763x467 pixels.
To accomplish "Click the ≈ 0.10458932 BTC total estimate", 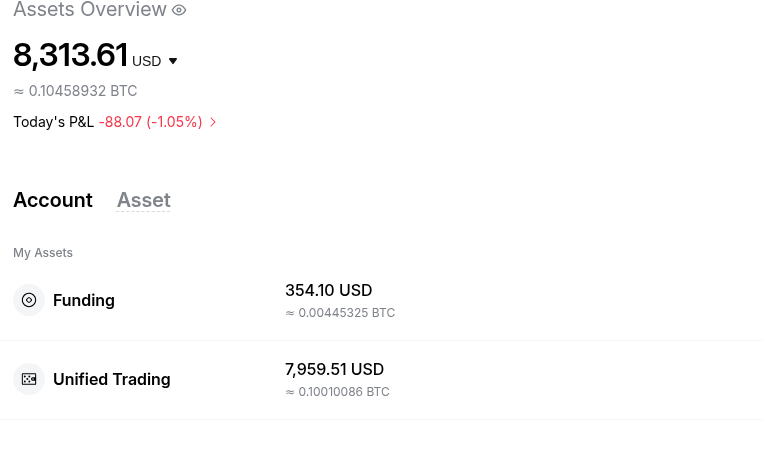I will pyautogui.click(x=75, y=91).
